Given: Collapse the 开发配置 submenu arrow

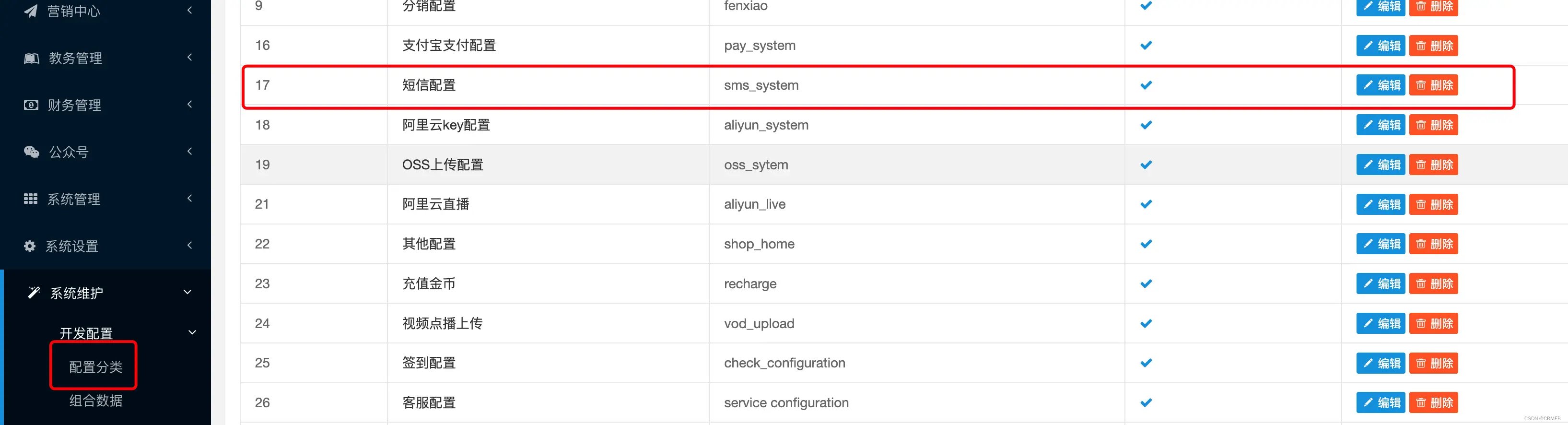Looking at the screenshot, I should point(192,332).
